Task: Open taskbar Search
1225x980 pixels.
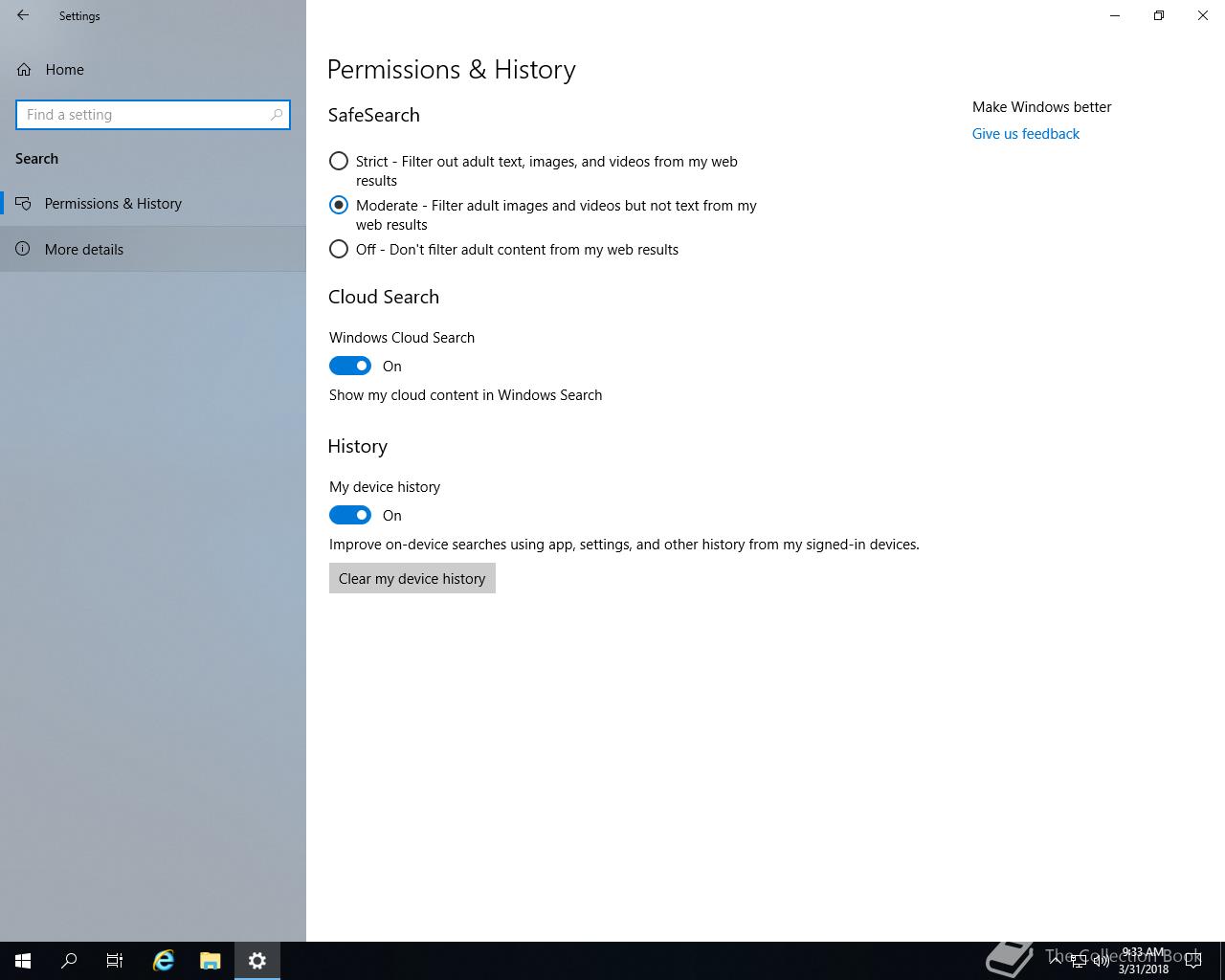Action: click(69, 961)
